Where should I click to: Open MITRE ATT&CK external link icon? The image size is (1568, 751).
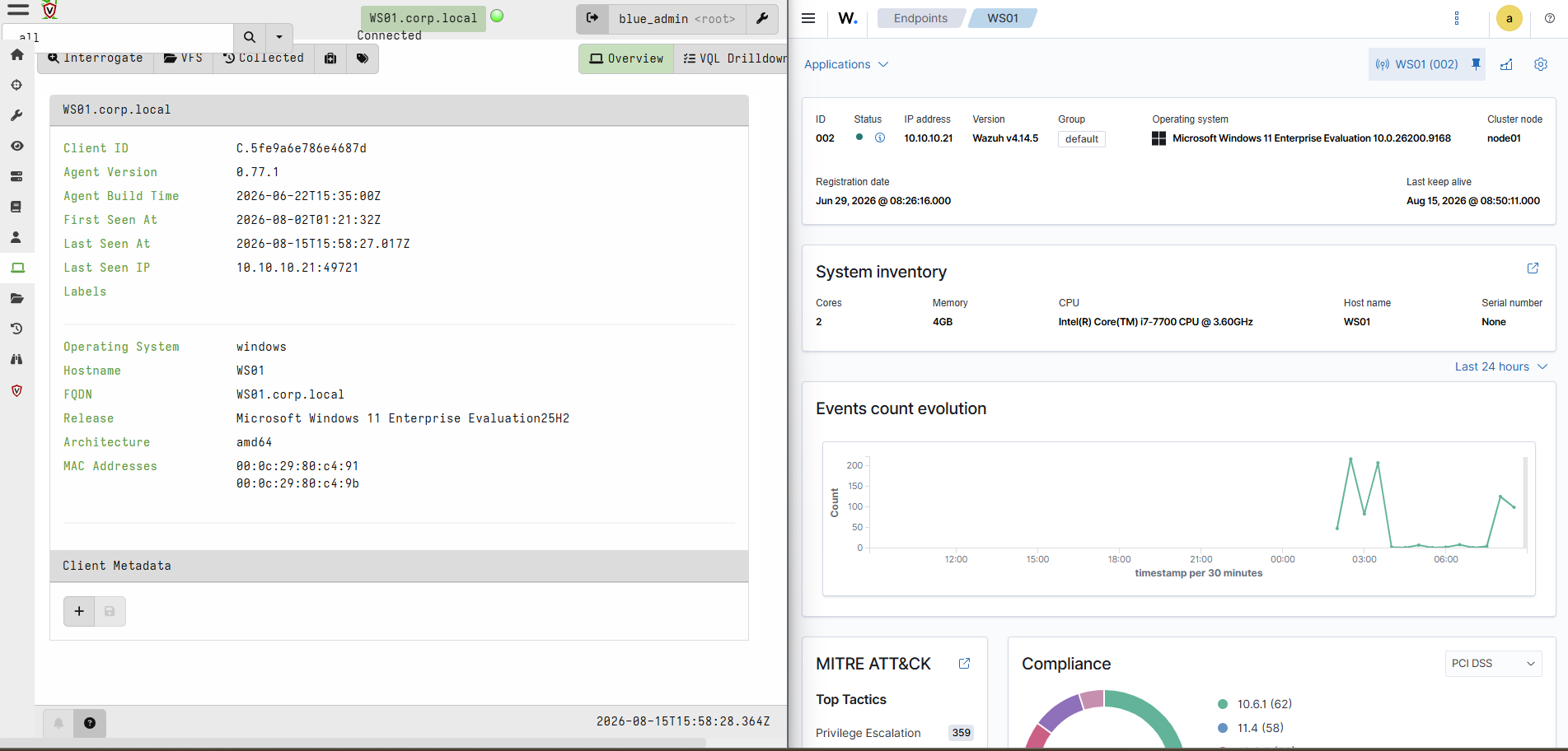[964, 664]
